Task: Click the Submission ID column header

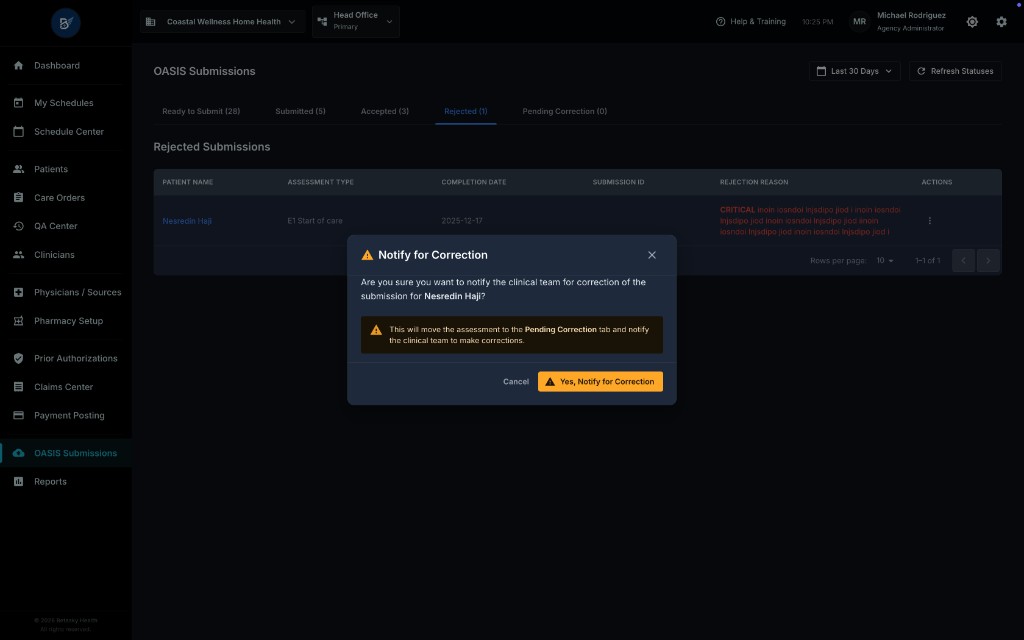Action: [x=618, y=182]
